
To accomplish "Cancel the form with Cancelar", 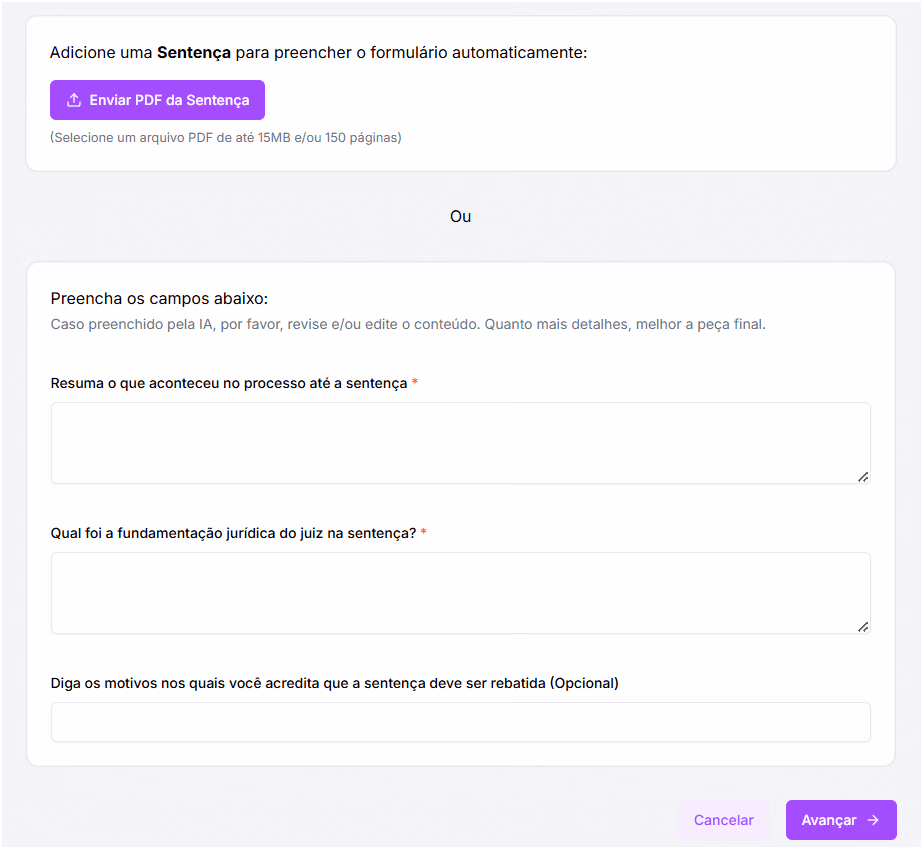I will (723, 820).
